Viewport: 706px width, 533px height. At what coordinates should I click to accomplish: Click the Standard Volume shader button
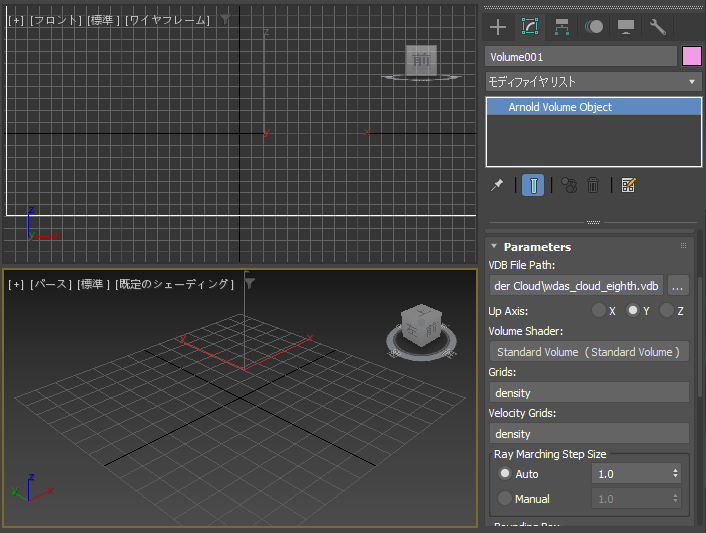coord(588,351)
